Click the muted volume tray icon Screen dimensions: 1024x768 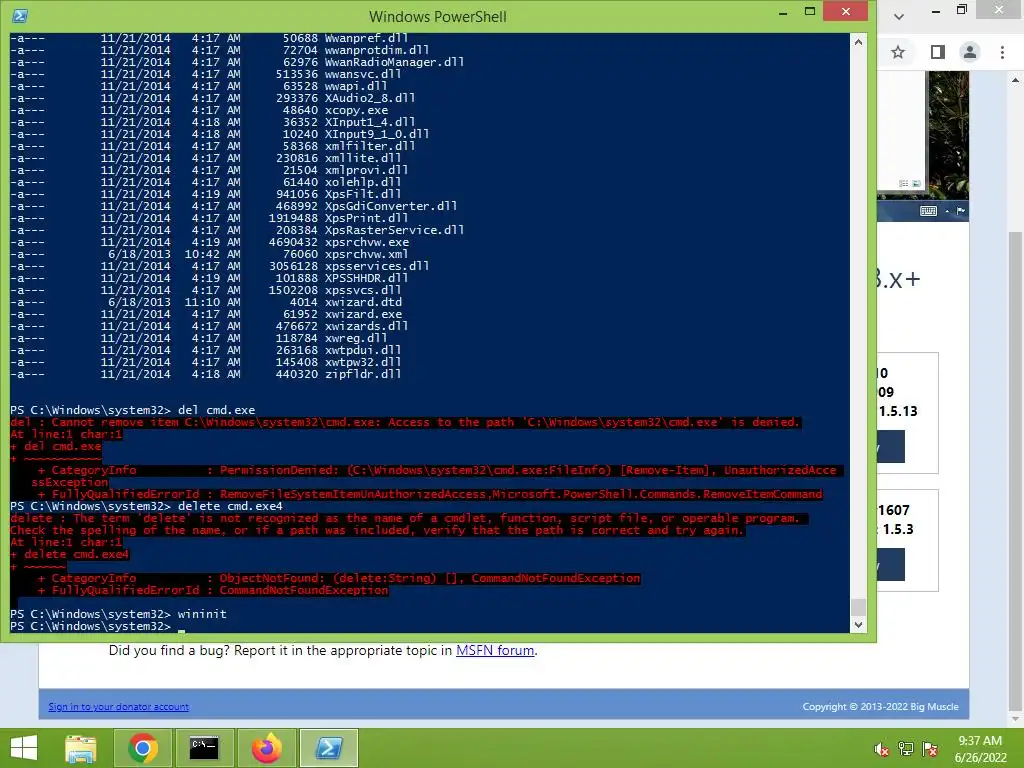[x=882, y=749]
